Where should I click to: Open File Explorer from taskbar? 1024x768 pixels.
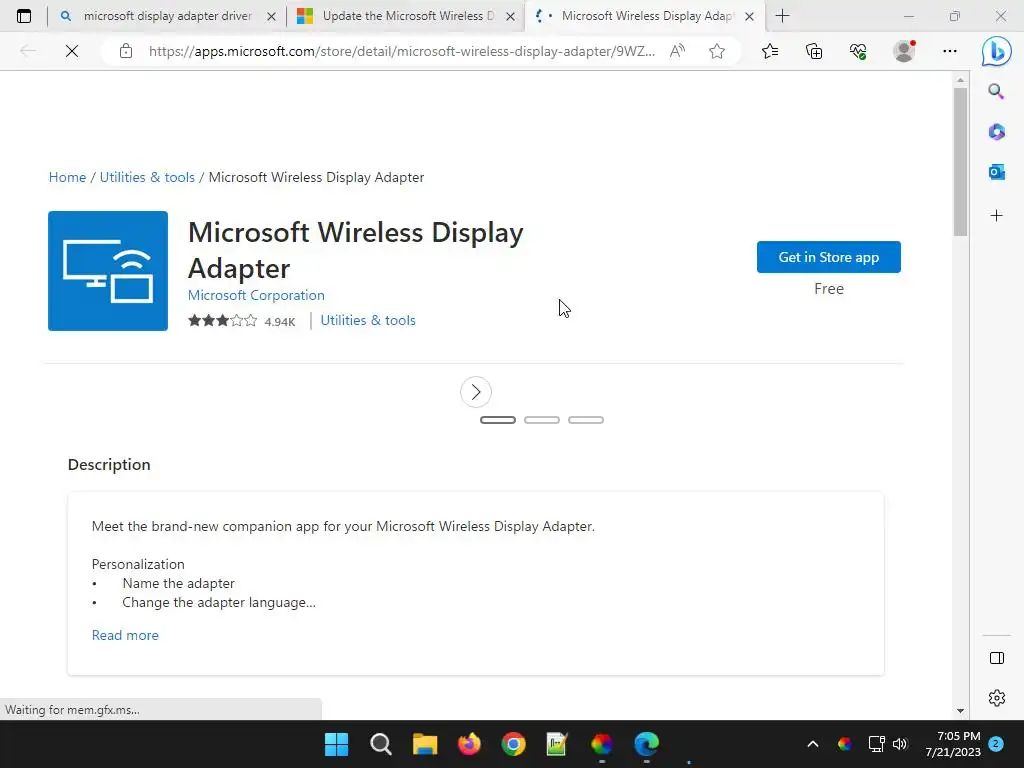[x=425, y=744]
